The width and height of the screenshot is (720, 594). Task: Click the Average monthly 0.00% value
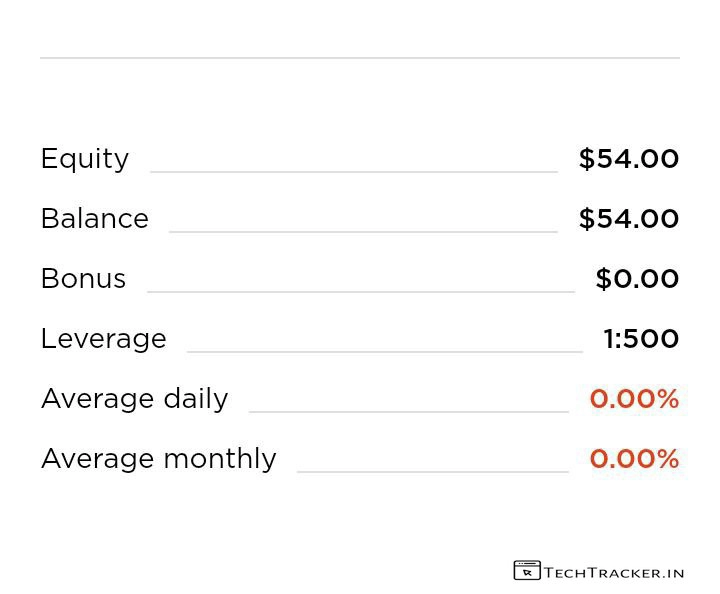(x=634, y=459)
